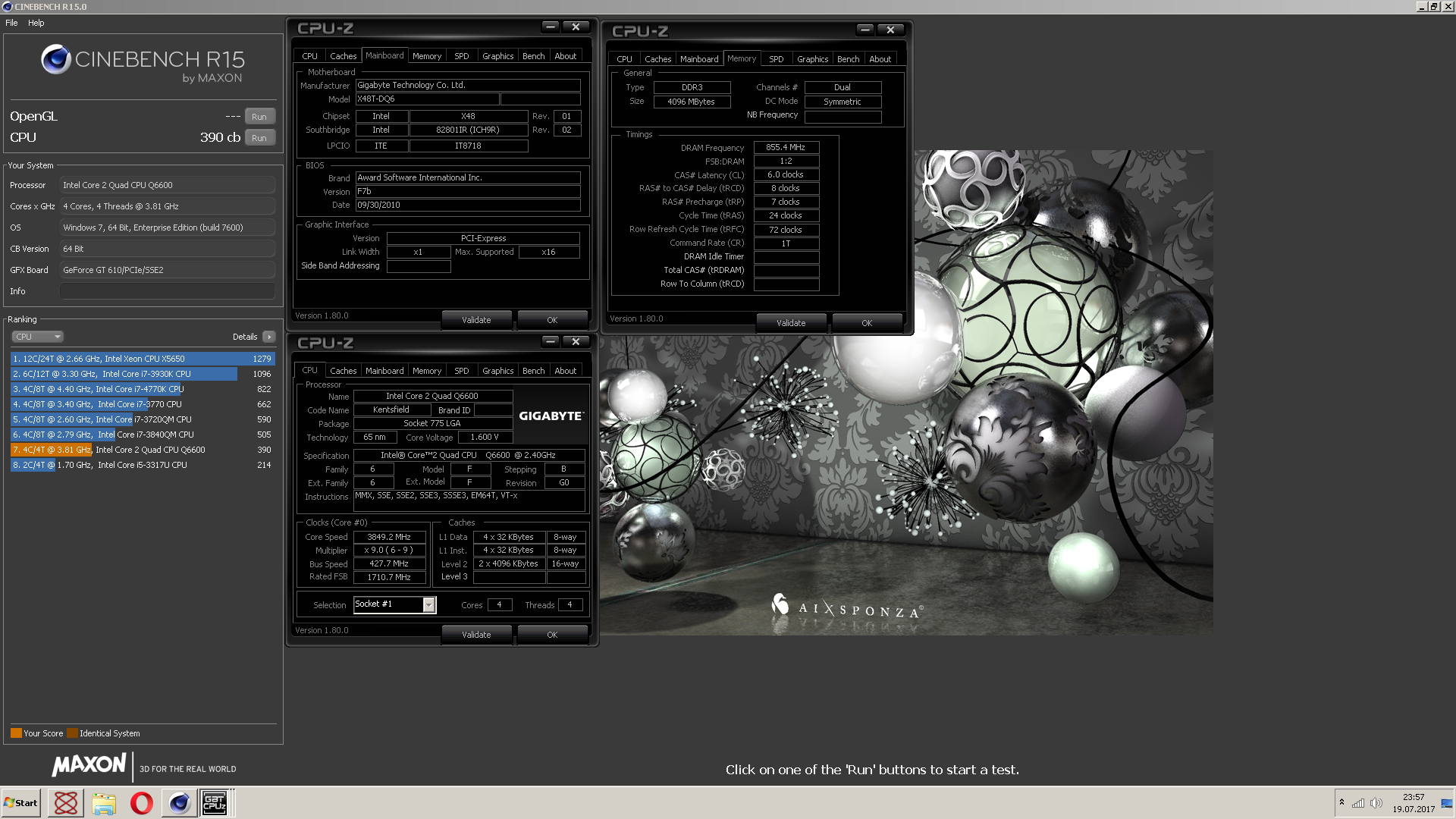Open Bench tab in processor CPU-Z window

[534, 371]
